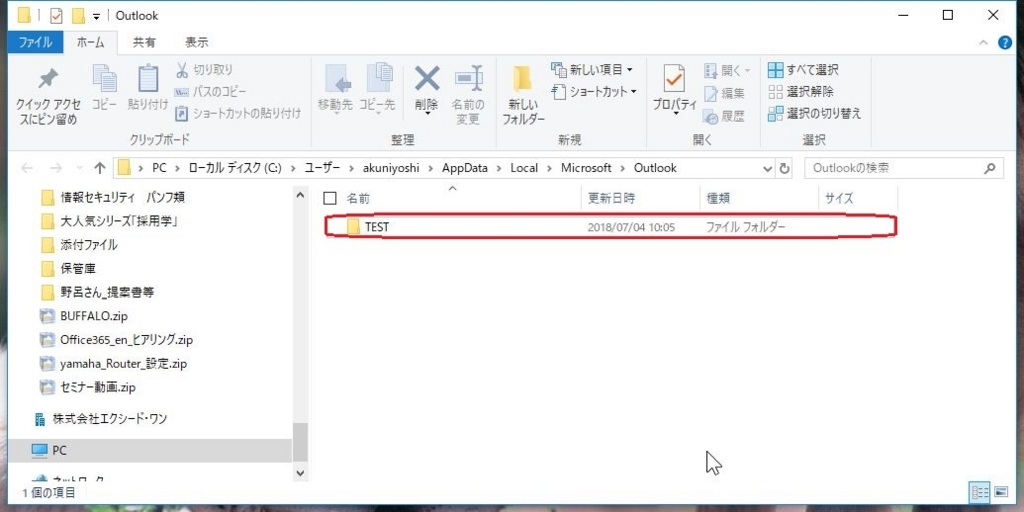Create a New folder (新しいフォルダー)
Viewport: 1024px width, 512px height.
[522, 95]
